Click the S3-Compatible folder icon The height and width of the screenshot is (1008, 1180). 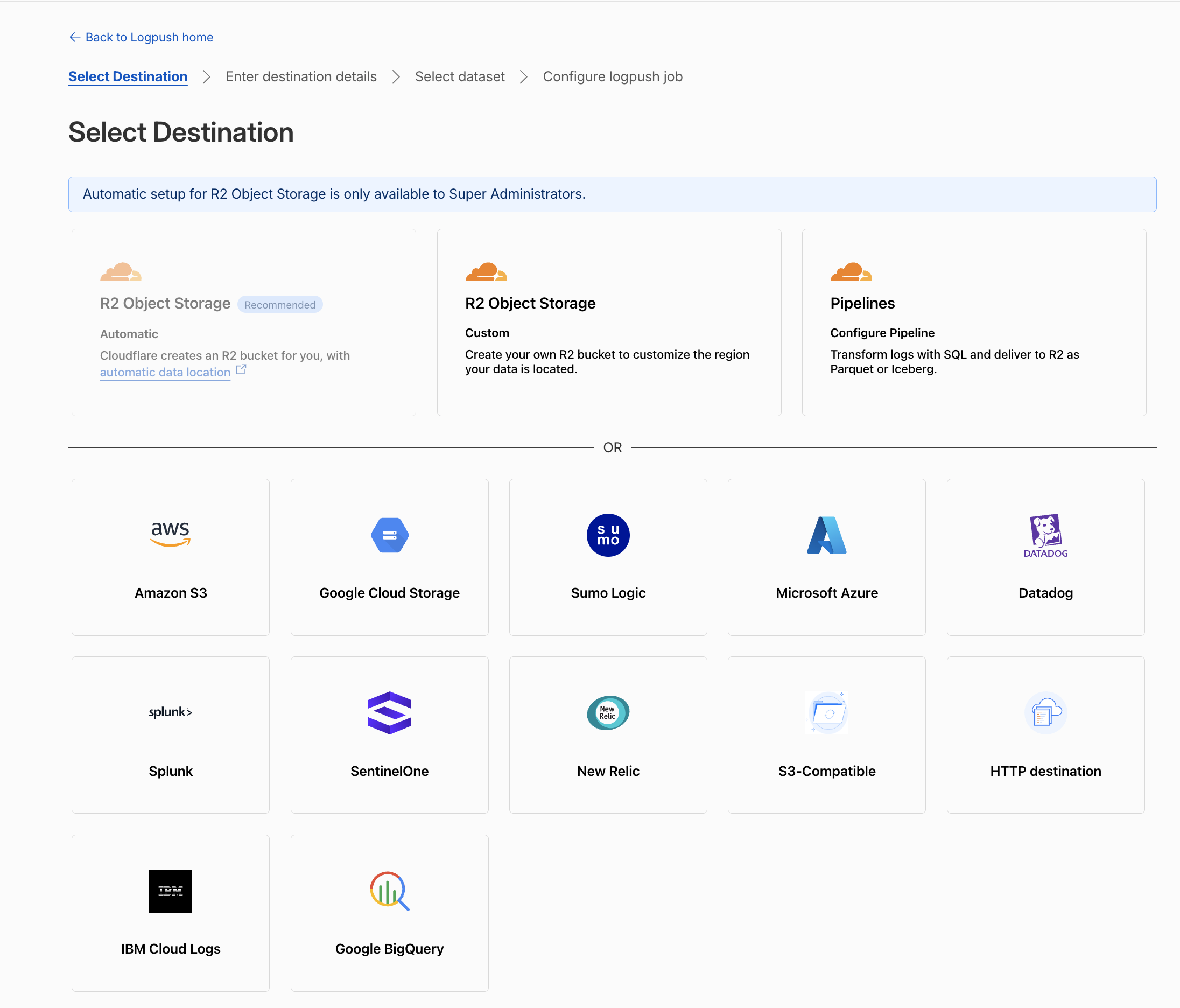click(827, 713)
